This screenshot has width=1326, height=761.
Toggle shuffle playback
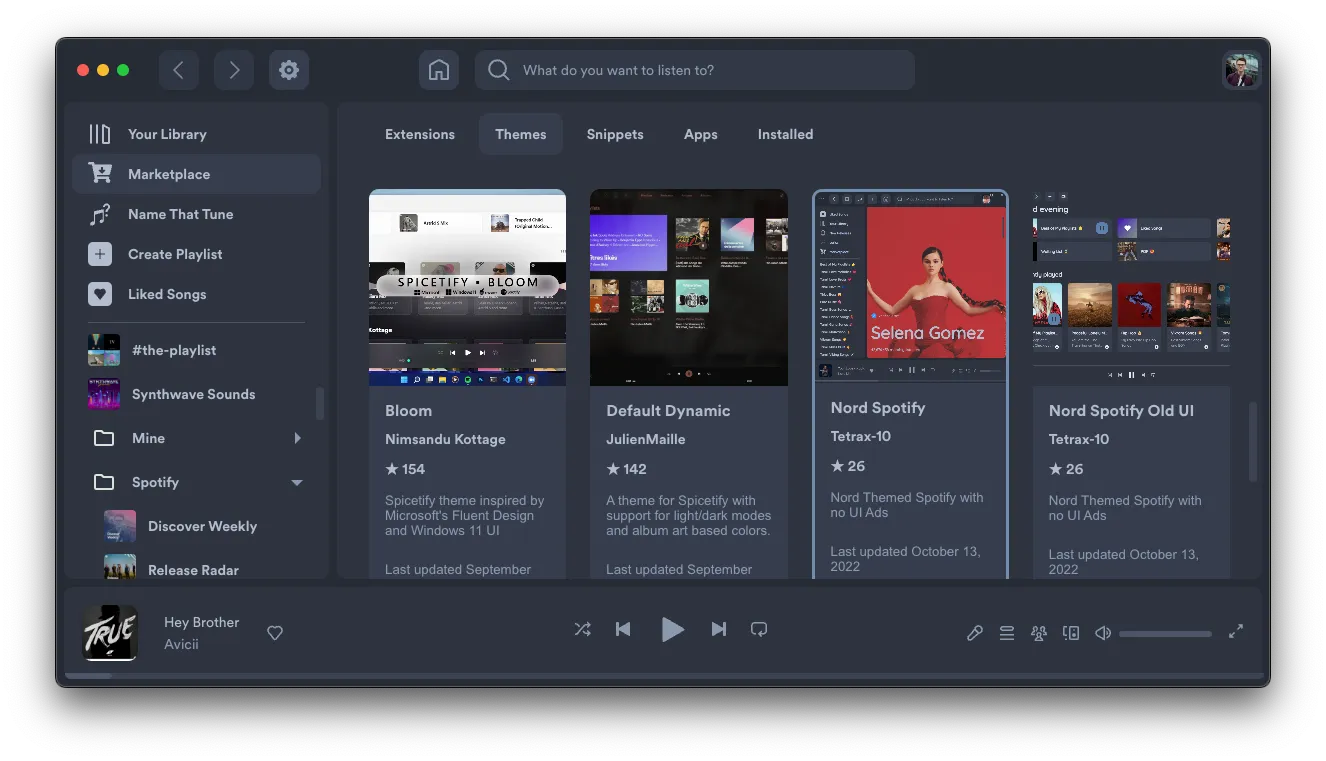click(583, 630)
